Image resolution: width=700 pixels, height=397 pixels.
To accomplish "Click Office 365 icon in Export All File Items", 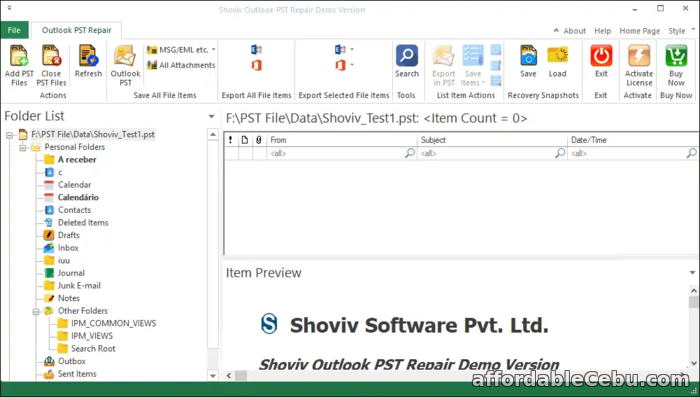I will 256,66.
